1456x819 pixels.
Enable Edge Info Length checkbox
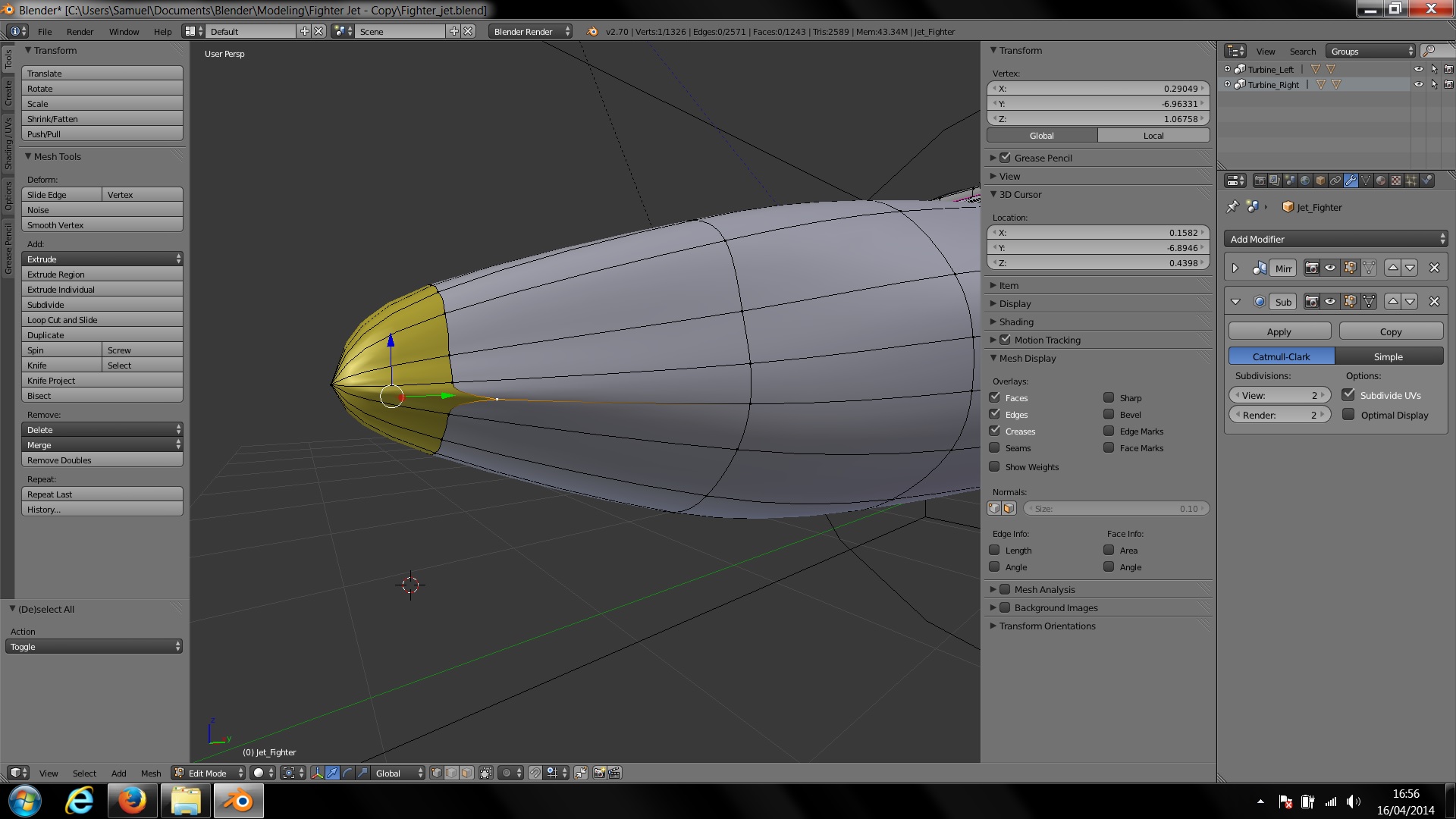tap(995, 550)
